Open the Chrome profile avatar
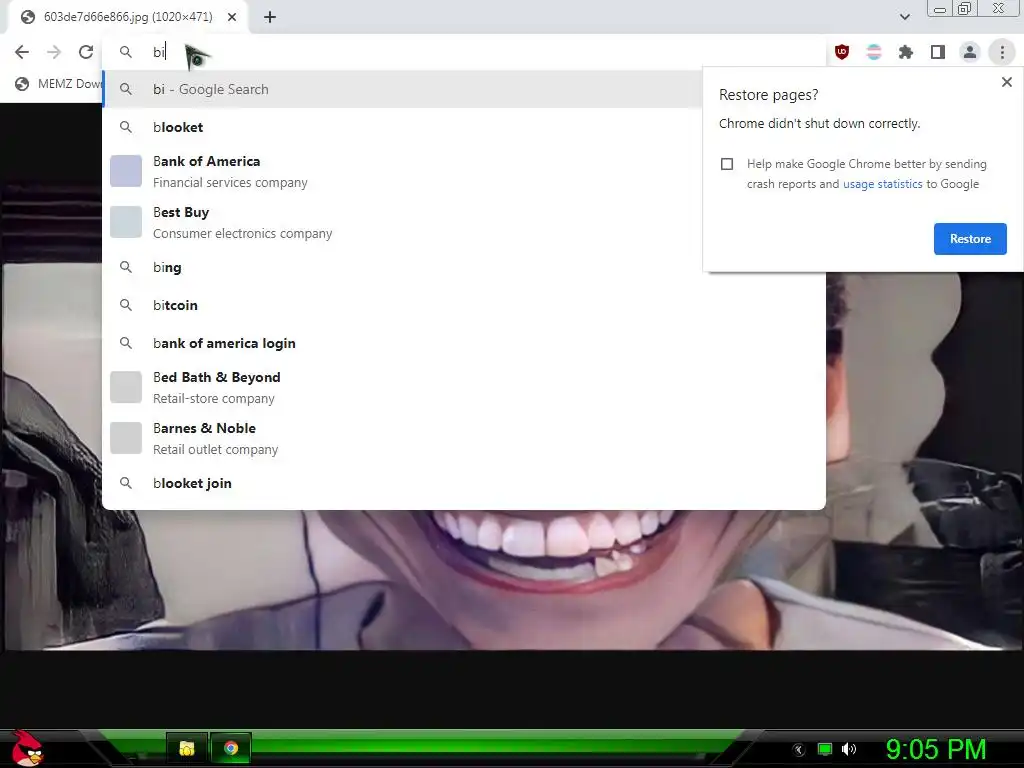Image resolution: width=1024 pixels, height=768 pixels. [x=970, y=52]
